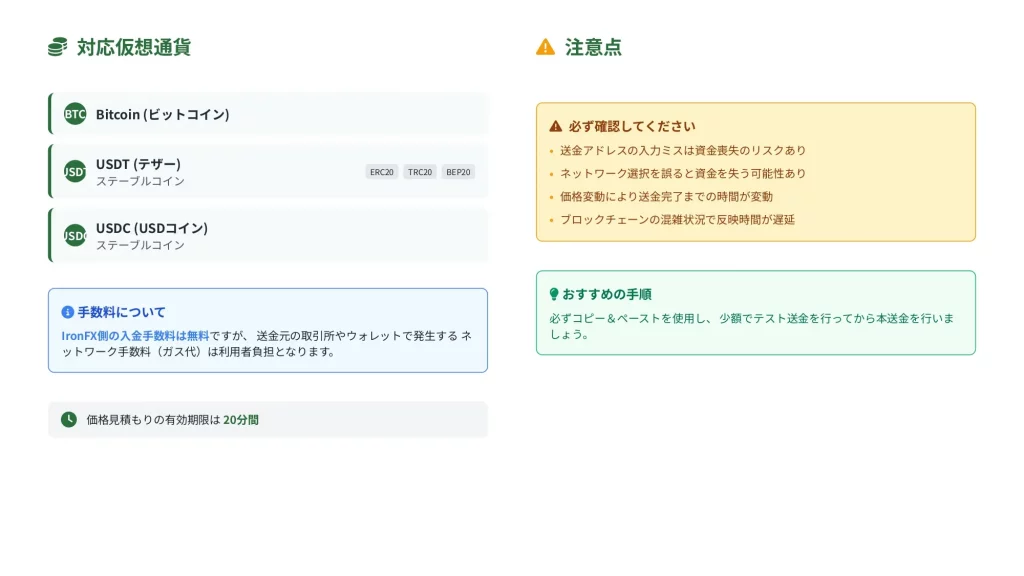Click the blue info icon beside 手数料について
The height and width of the screenshot is (576, 1024).
click(x=68, y=312)
